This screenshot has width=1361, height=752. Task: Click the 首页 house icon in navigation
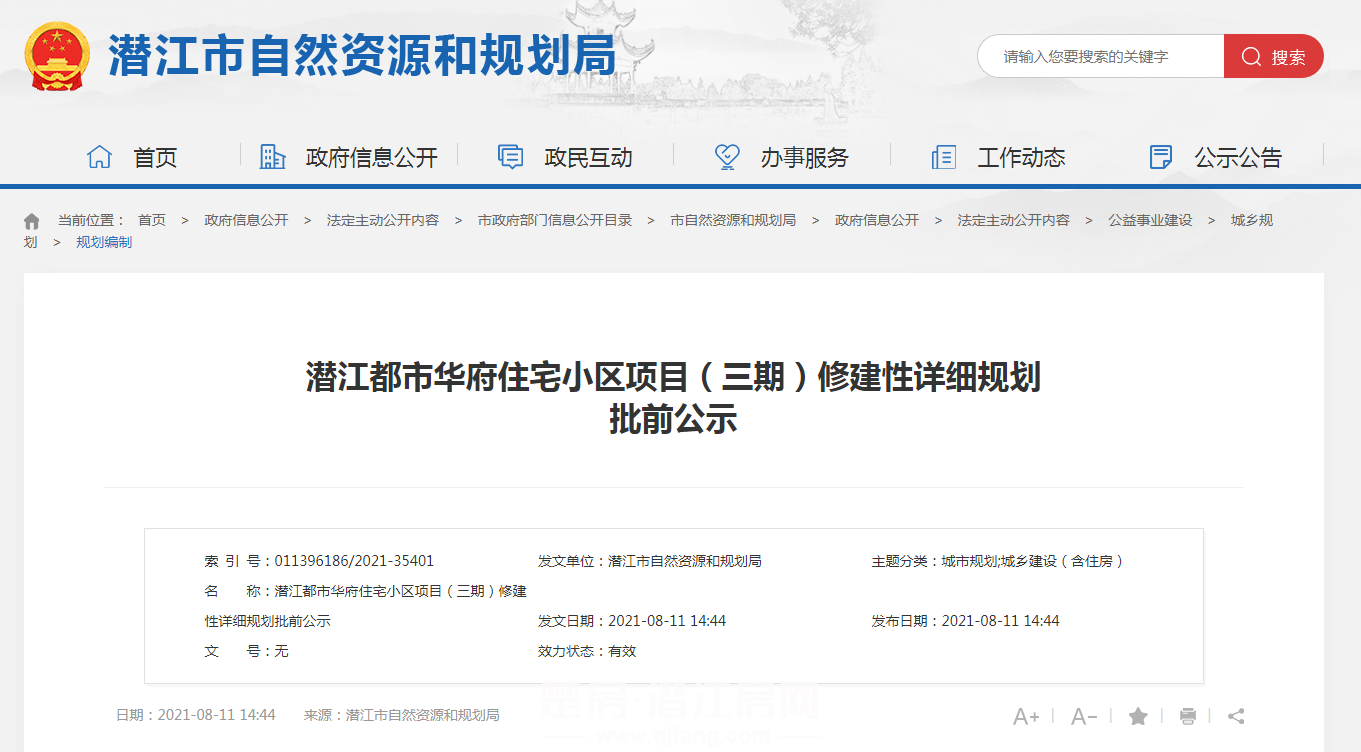coord(100,157)
